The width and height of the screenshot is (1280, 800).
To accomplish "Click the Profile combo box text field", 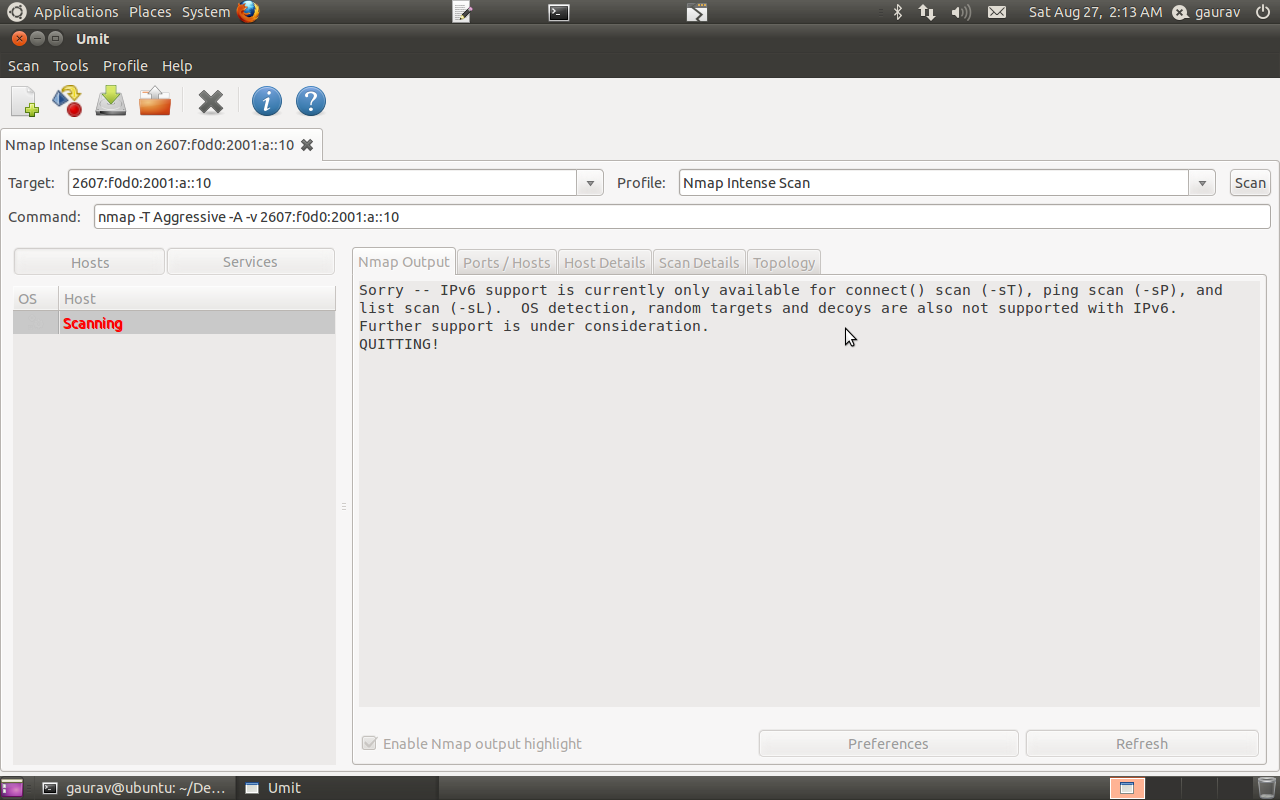I will [934, 183].
